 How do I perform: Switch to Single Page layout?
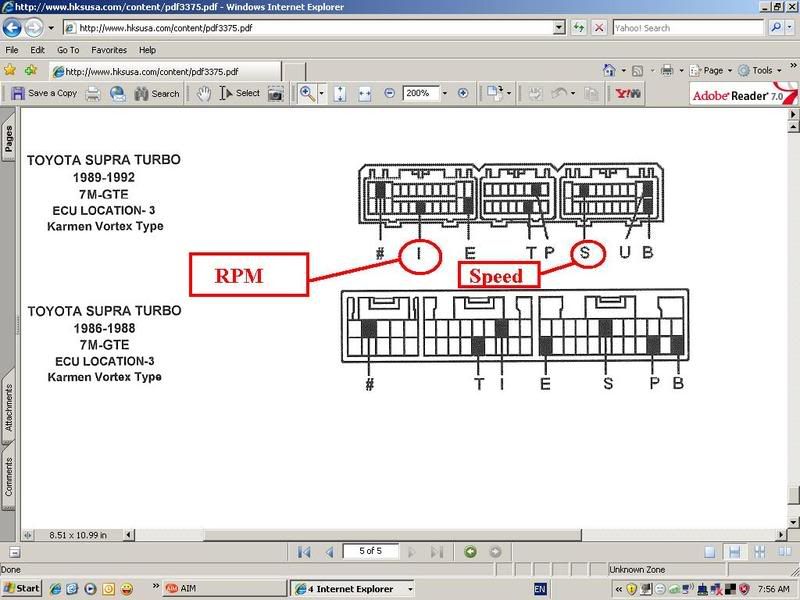click(710, 552)
